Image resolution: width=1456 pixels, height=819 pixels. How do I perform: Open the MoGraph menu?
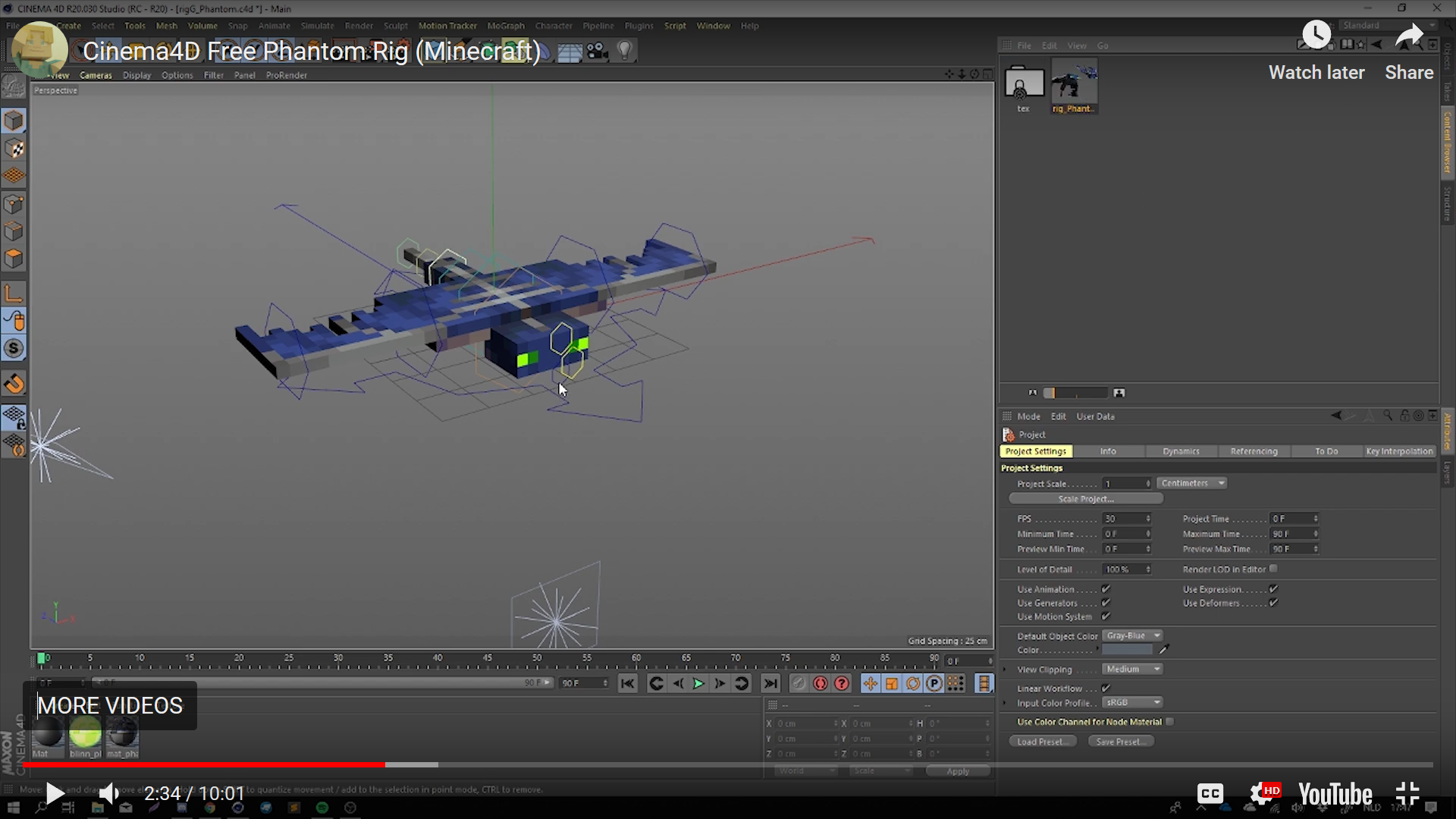pos(505,26)
